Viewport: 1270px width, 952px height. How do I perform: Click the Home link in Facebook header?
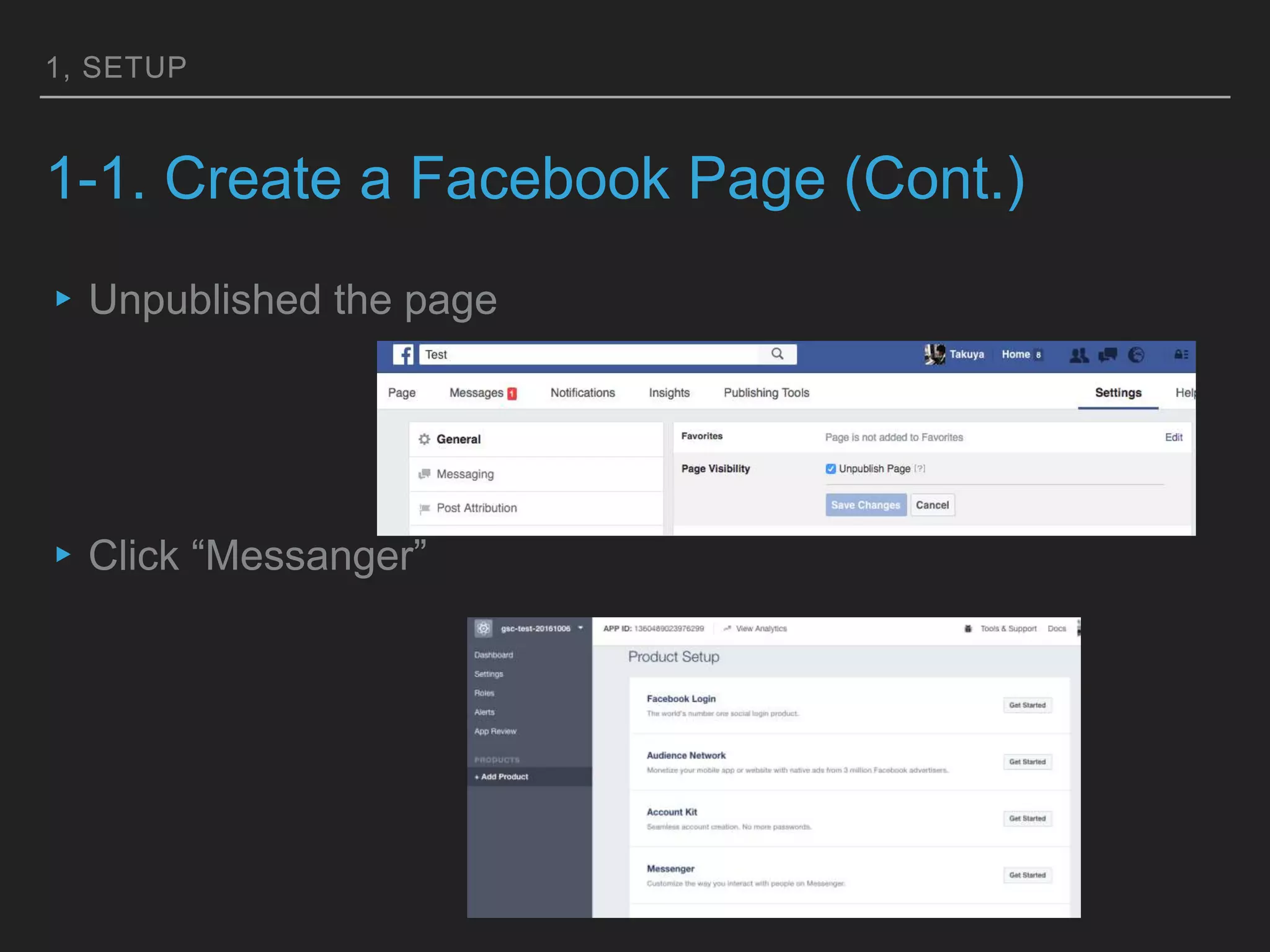pos(1016,355)
